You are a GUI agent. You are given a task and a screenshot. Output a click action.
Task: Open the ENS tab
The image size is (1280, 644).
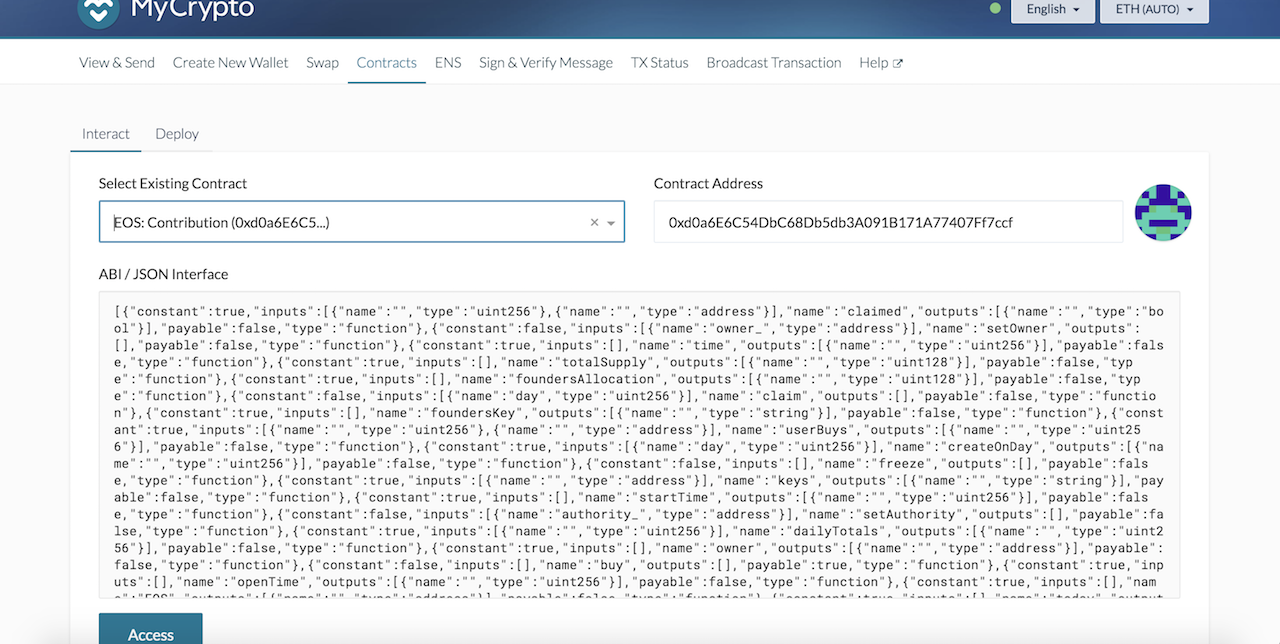[x=448, y=62]
